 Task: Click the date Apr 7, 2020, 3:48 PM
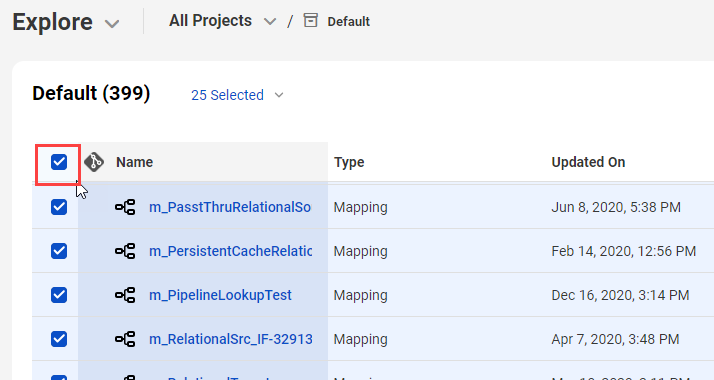[x=616, y=339]
